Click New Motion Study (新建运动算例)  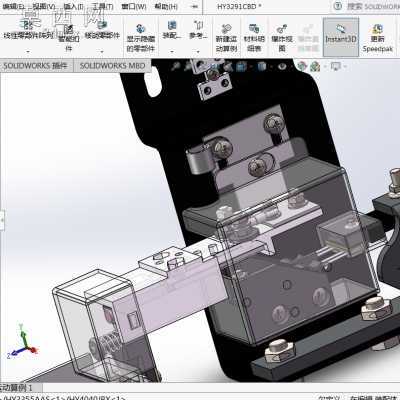coord(226,38)
